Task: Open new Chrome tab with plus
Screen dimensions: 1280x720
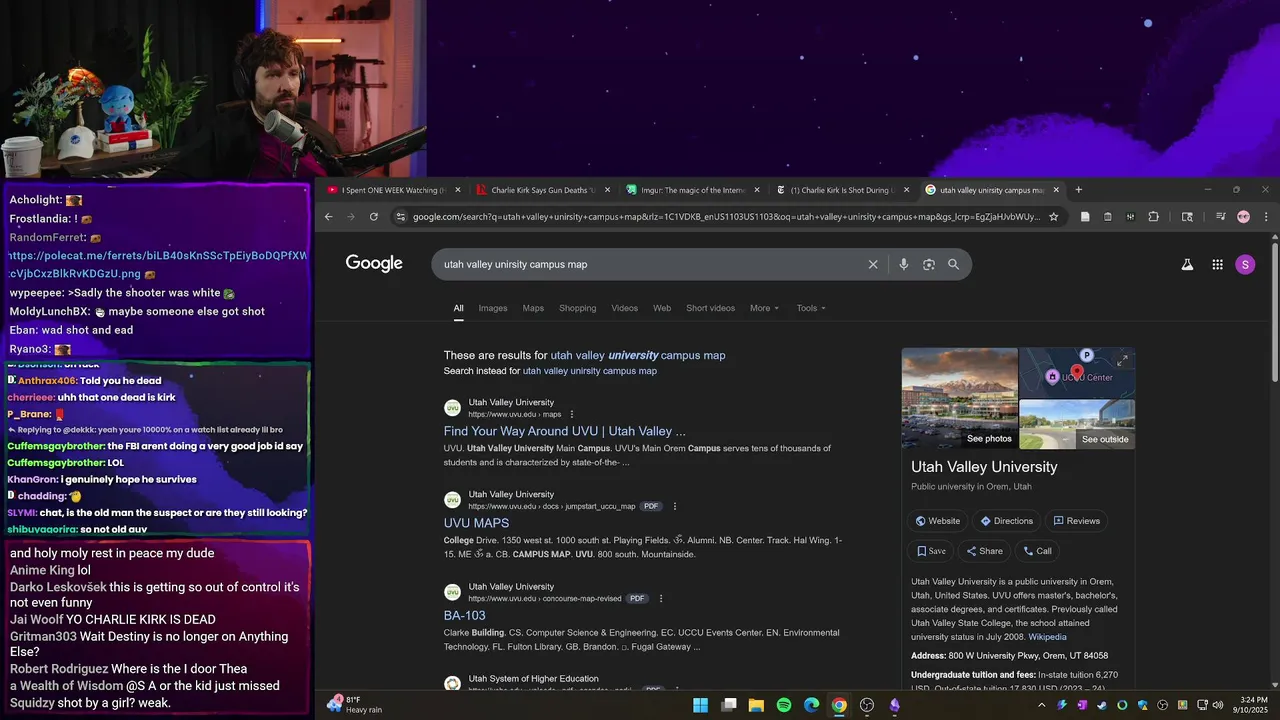Action: point(1078,189)
